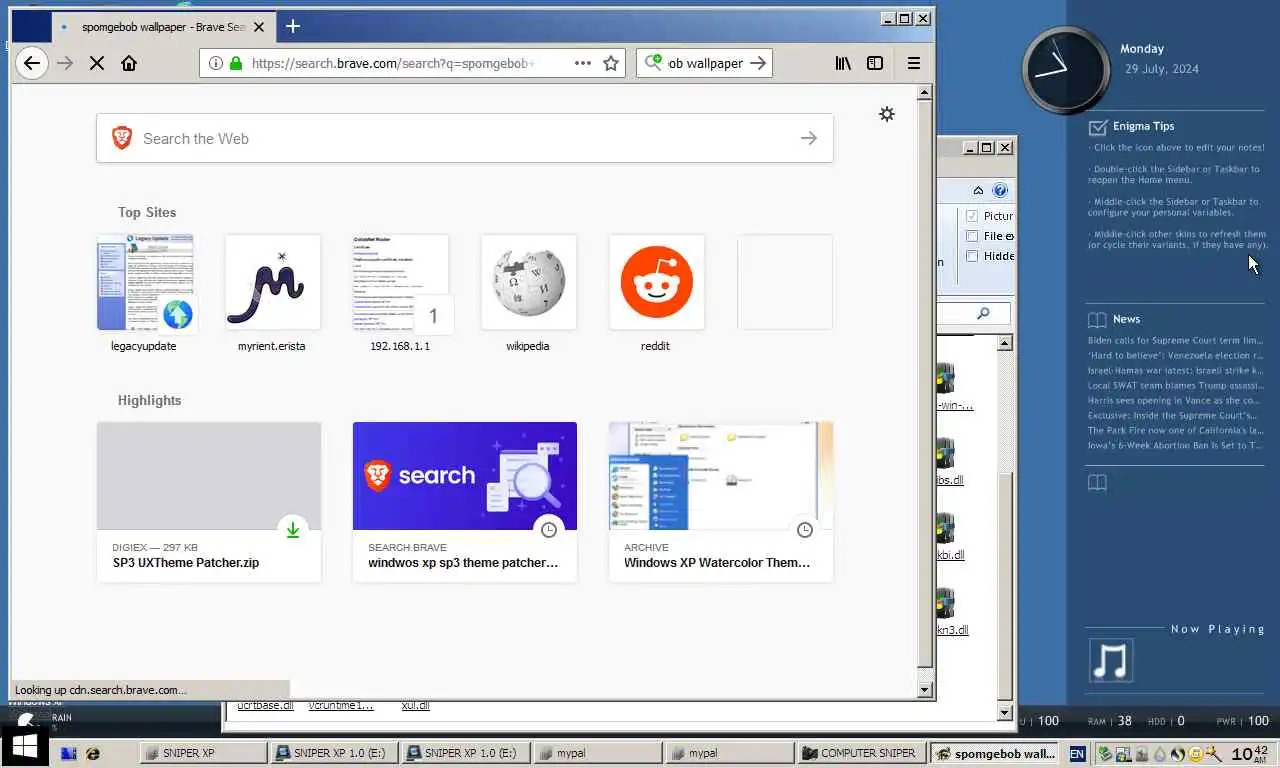Toggle the browser sidebar icon
This screenshot has width=1280, height=768.
click(x=875, y=63)
